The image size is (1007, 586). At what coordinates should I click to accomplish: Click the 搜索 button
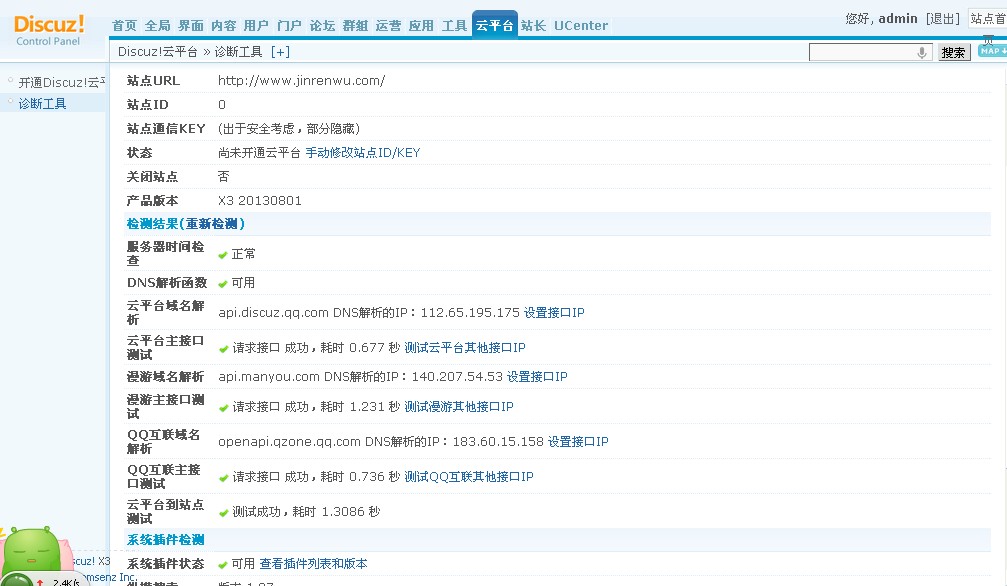click(x=954, y=53)
